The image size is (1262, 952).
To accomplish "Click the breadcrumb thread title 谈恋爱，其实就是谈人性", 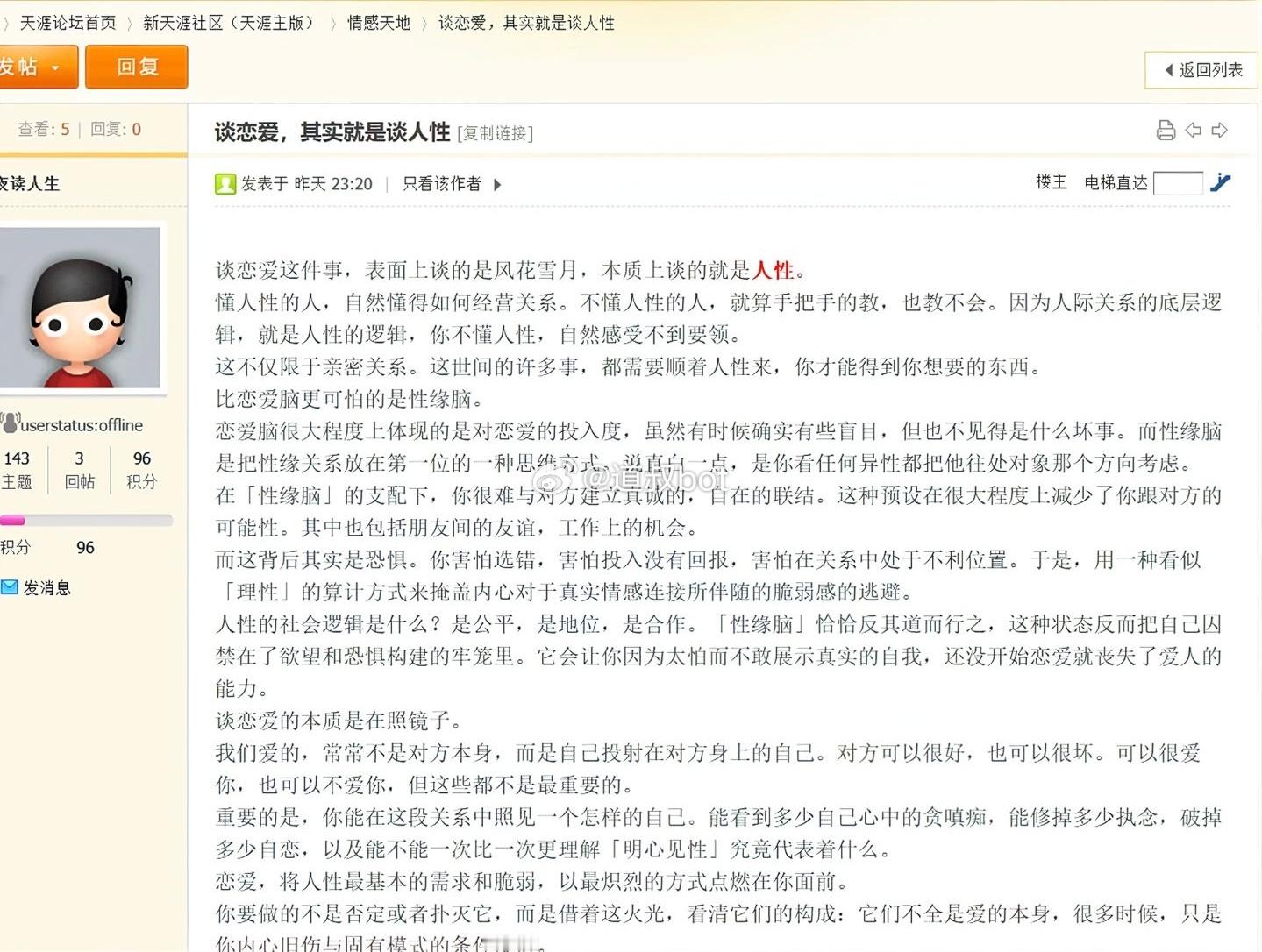I will pyautogui.click(x=526, y=23).
